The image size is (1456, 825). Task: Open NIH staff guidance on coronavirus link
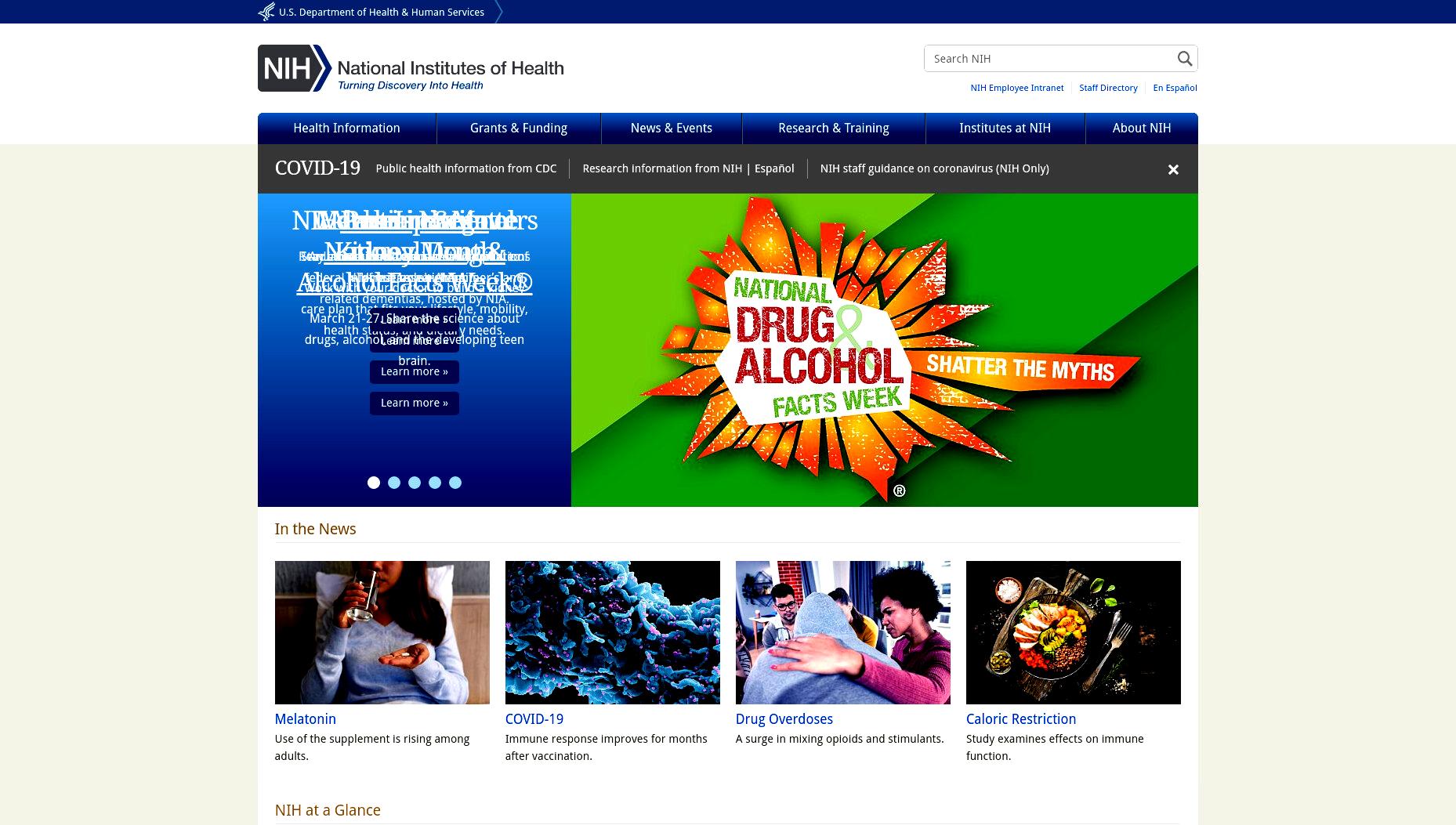(x=935, y=168)
